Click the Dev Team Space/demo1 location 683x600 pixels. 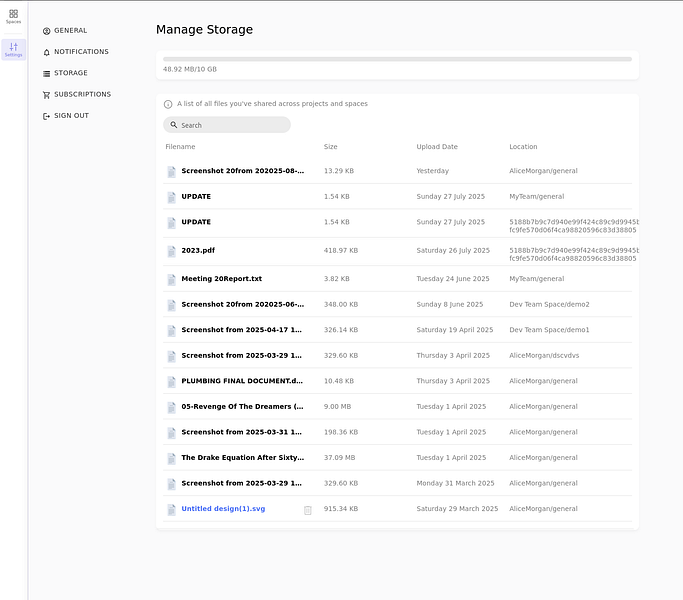tap(549, 330)
